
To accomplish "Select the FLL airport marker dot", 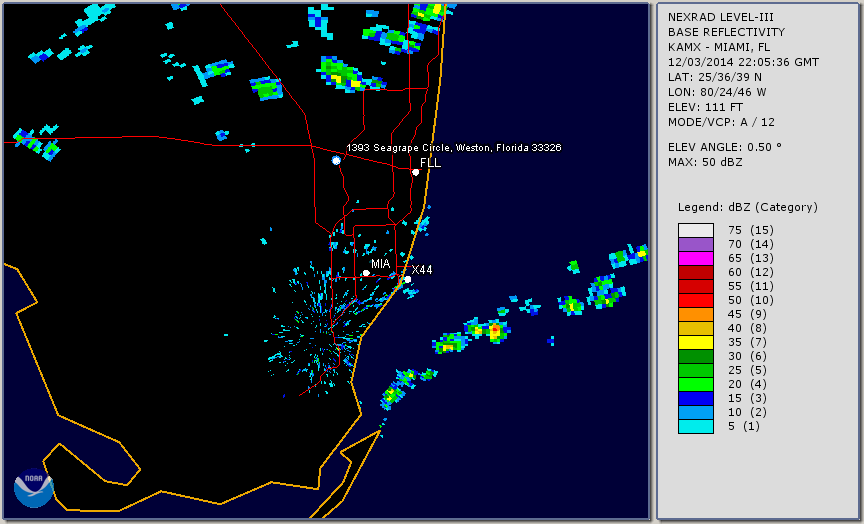I will point(415,172).
